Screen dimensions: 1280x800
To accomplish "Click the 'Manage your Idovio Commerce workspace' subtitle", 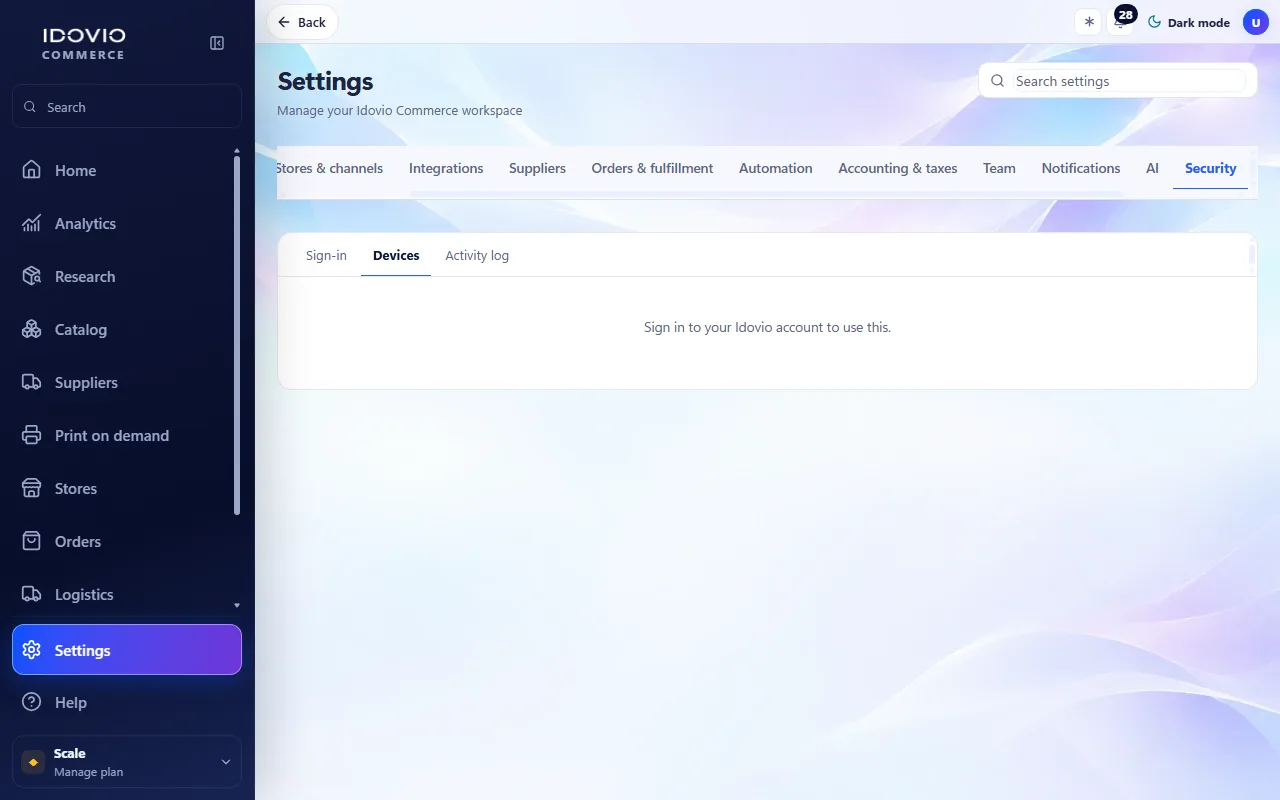I will pos(400,110).
